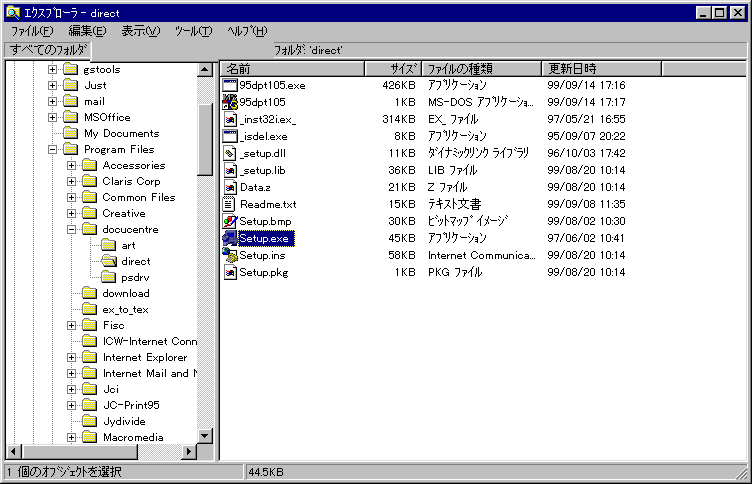Screen dimensions: 752x484
Task: Select the Jydivide folder in tree
Action: (124, 421)
